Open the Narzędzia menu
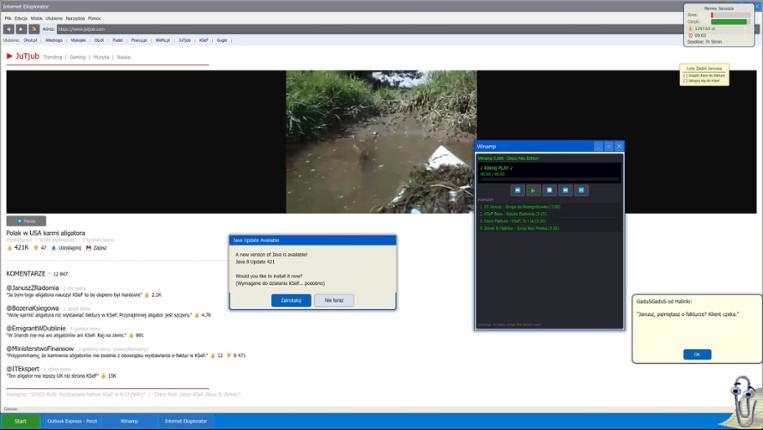763x430 pixels. pos(75,18)
